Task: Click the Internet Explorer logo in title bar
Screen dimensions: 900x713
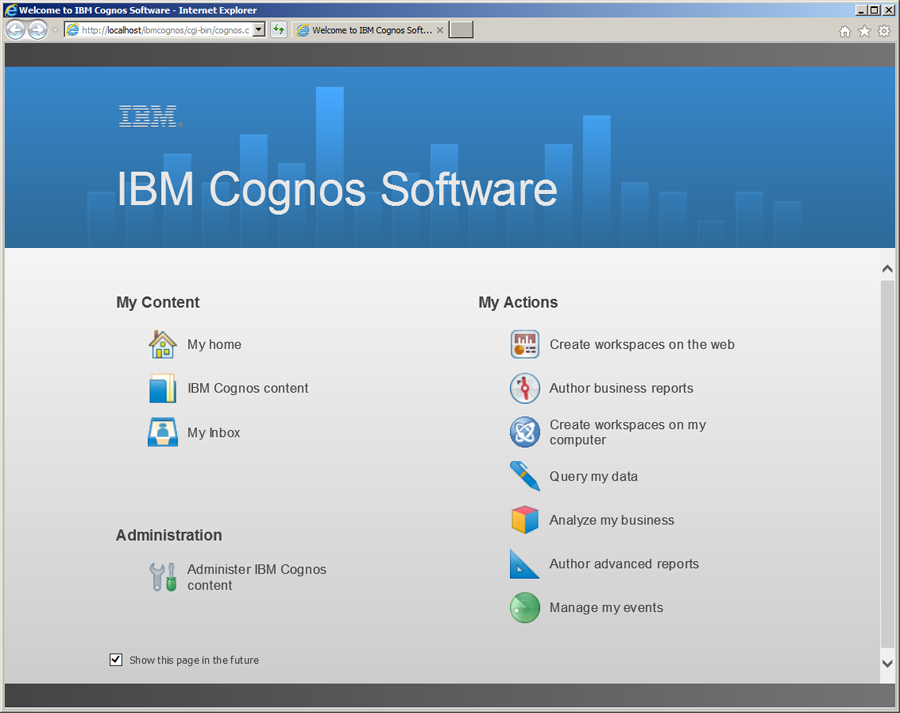Action: [x=10, y=10]
